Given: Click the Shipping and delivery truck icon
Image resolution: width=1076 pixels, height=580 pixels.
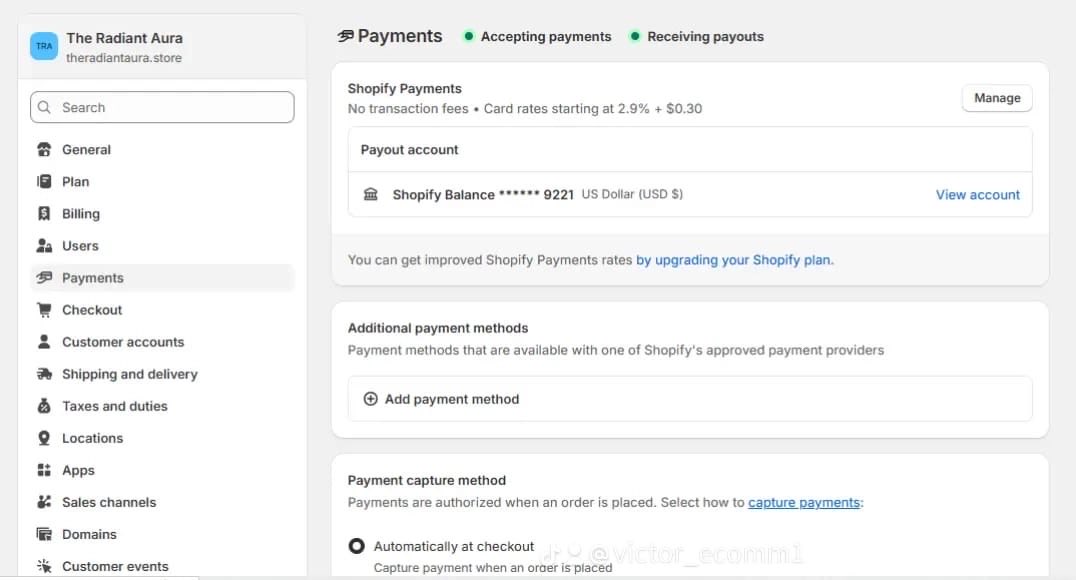Looking at the screenshot, I should [44, 374].
